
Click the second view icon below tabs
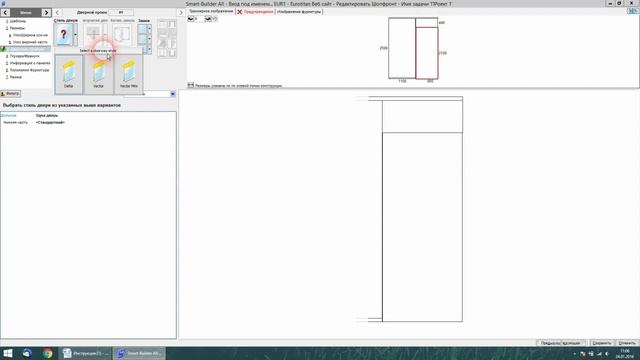[208, 19]
